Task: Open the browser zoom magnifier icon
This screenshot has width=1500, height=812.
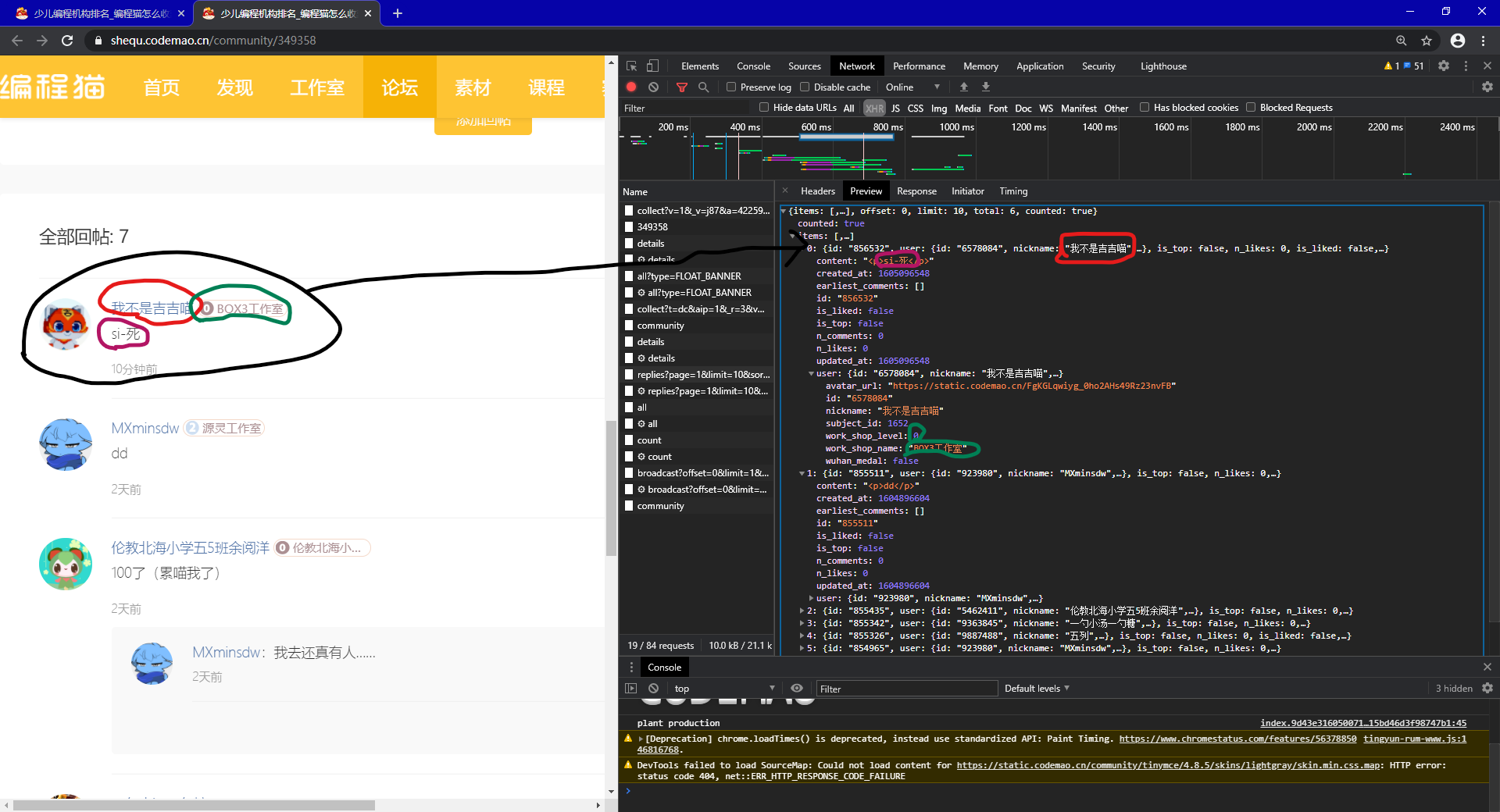Action: pyautogui.click(x=1402, y=41)
